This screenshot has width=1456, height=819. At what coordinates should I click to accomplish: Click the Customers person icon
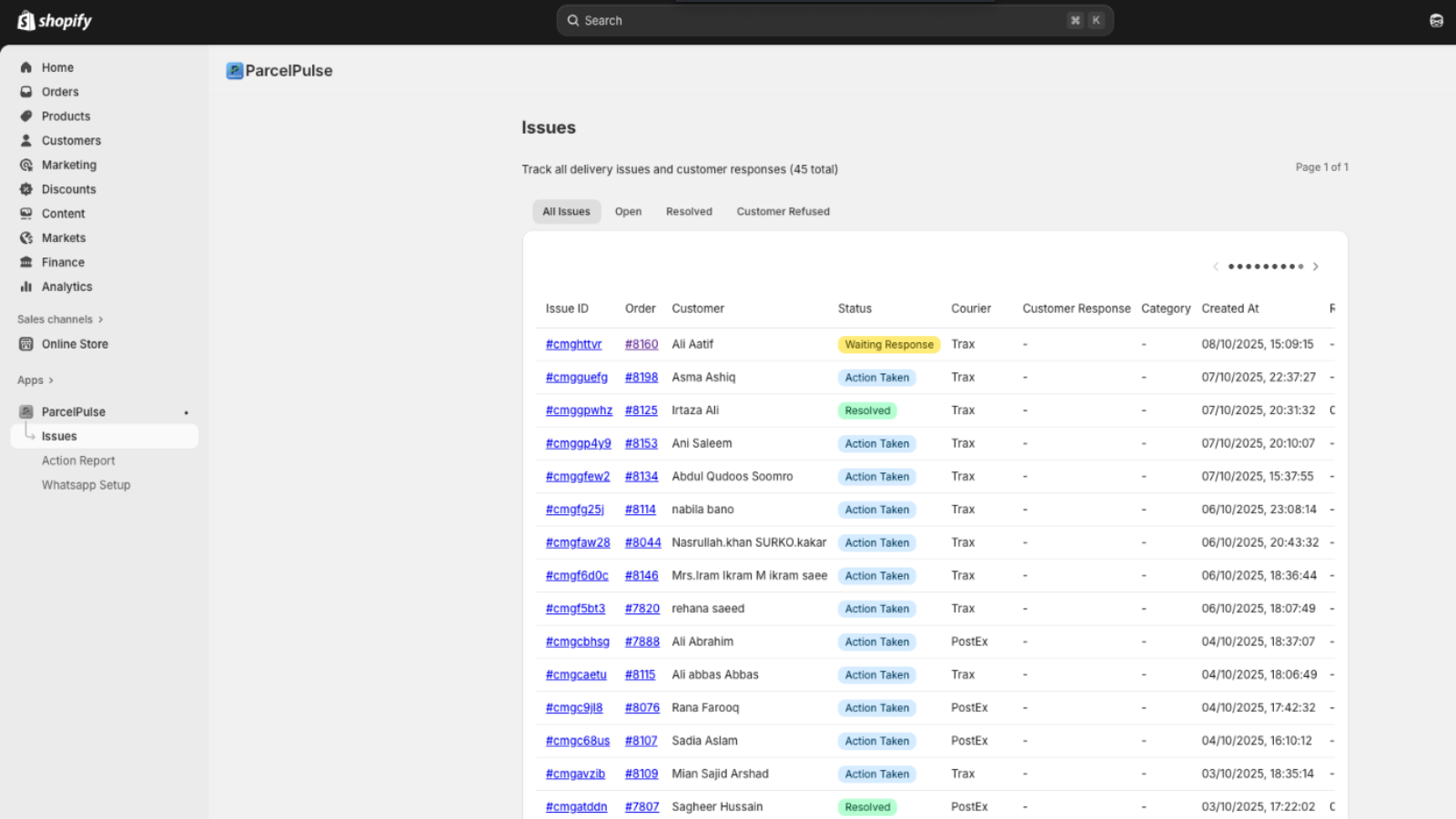click(x=26, y=141)
